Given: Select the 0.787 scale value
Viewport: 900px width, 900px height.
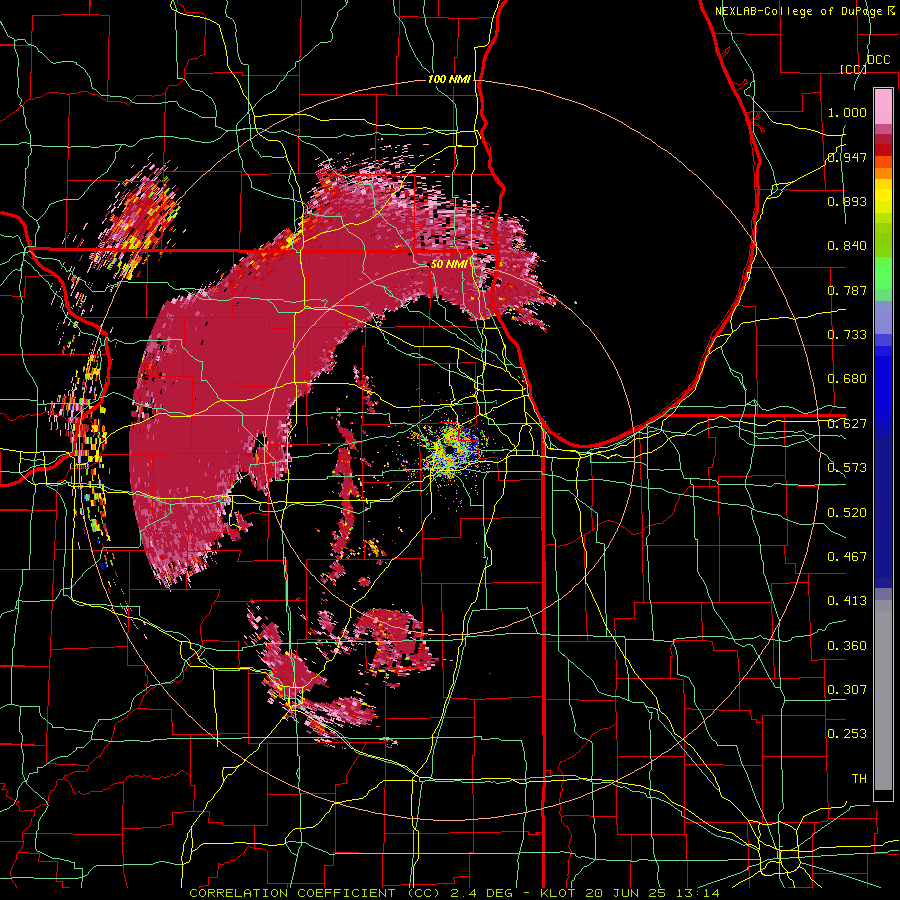Looking at the screenshot, I should [847, 290].
